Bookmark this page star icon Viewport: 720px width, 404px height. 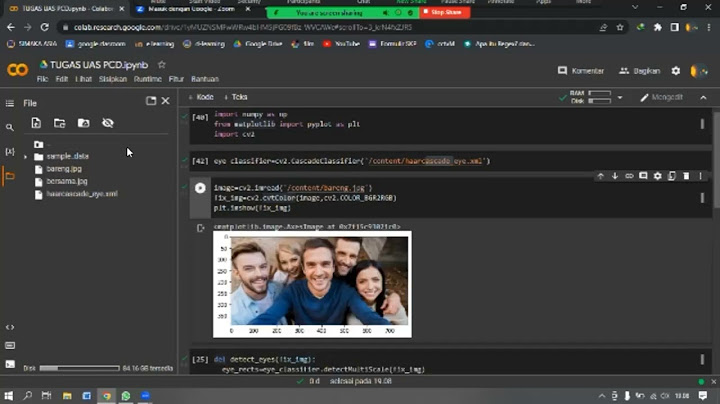coord(620,28)
